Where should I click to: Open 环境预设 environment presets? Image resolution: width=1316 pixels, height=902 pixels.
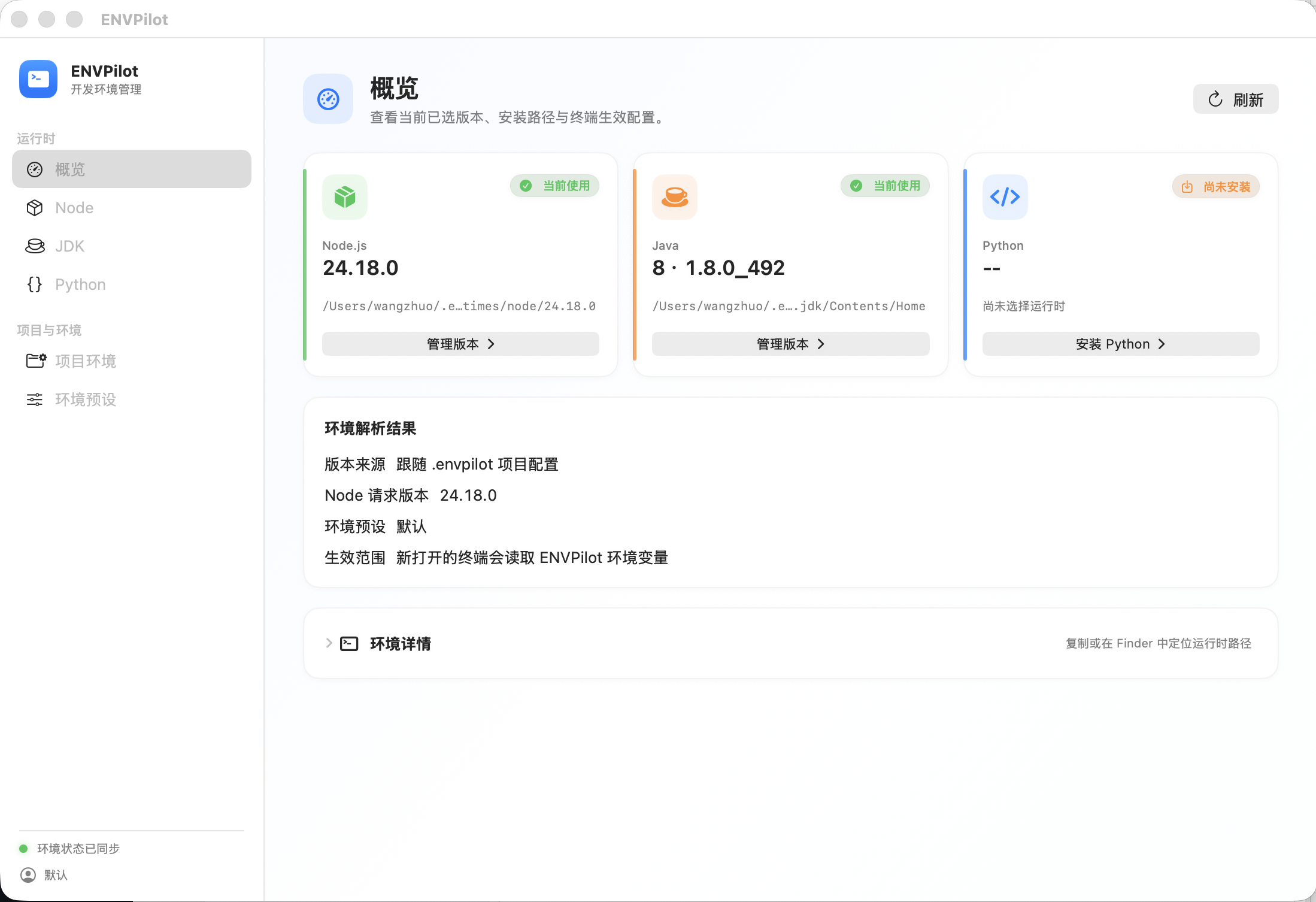coord(132,399)
